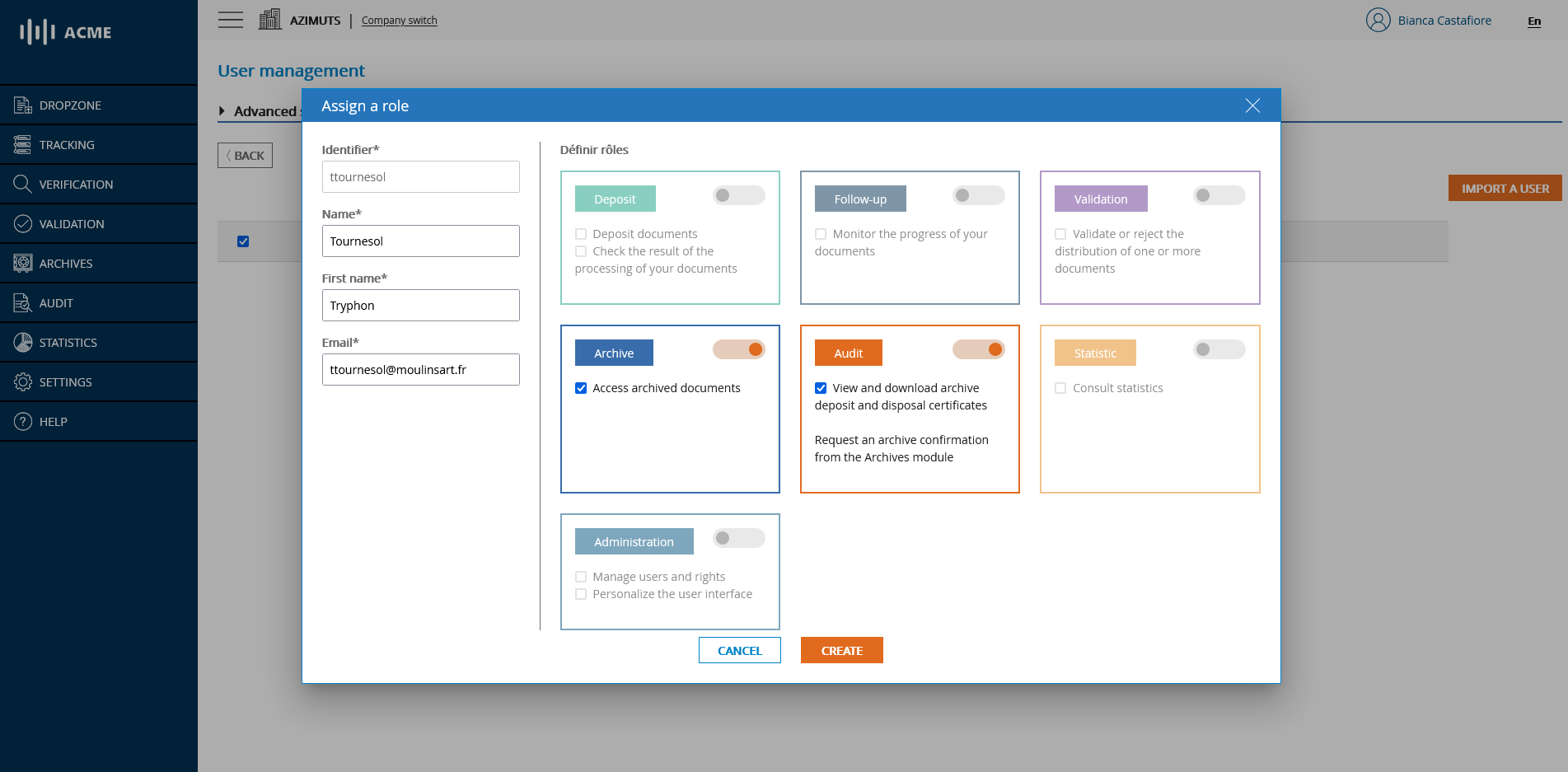Edit the Email field value
1568x772 pixels.
[420, 369]
